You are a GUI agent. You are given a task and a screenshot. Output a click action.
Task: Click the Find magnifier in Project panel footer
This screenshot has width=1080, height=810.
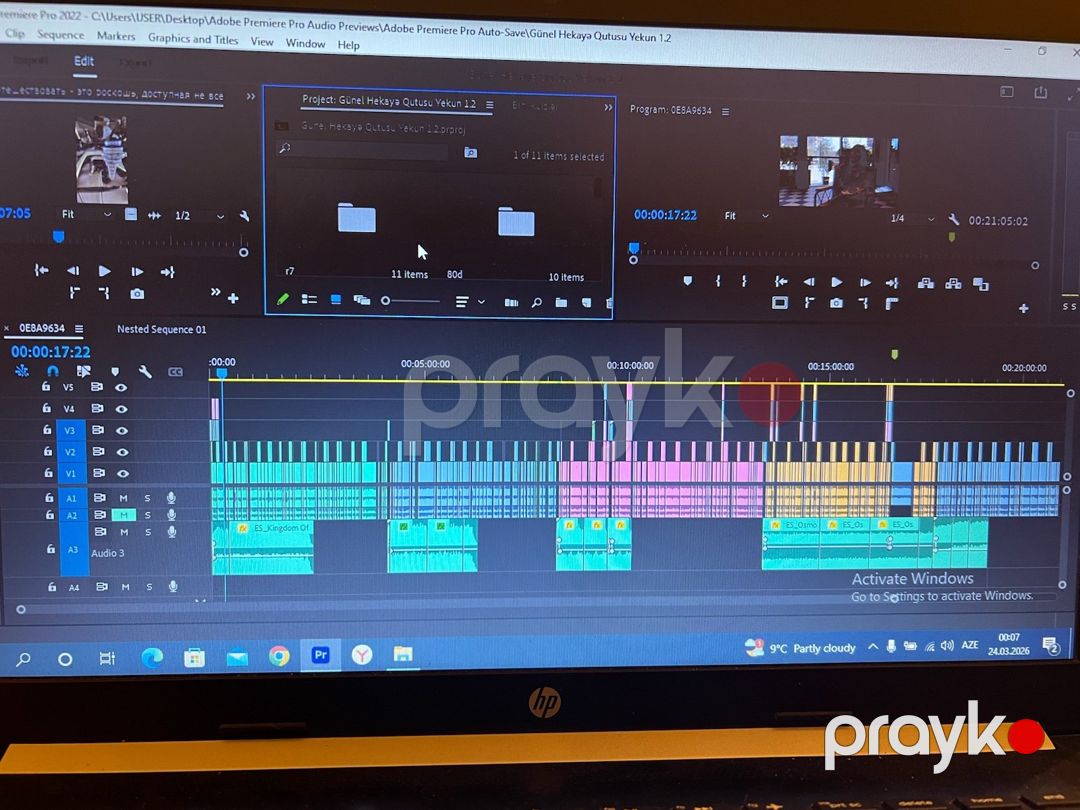tap(537, 302)
